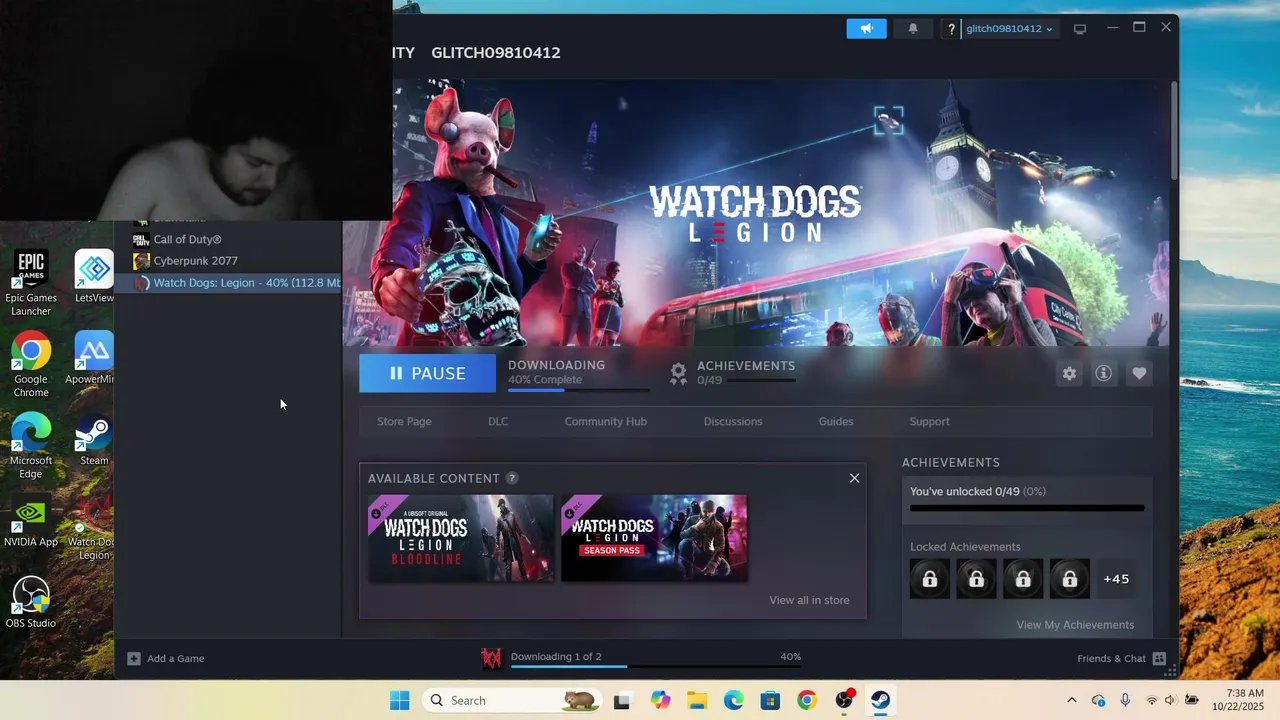Click the Achievements trophy icon
The width and height of the screenshot is (1280, 720).
coord(678,373)
